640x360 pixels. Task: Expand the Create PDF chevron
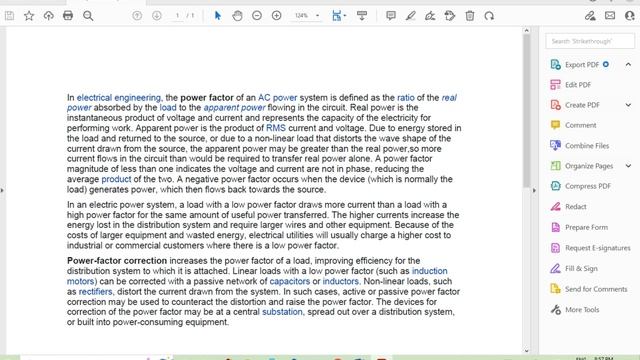[628, 105]
